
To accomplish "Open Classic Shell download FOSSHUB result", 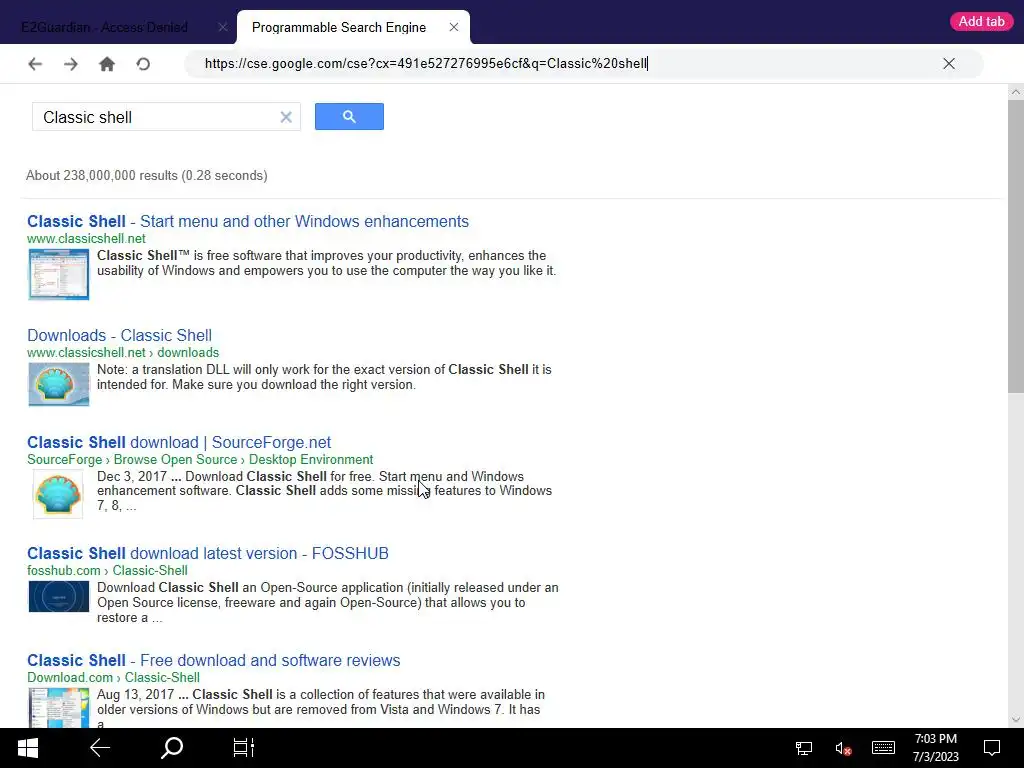I will [x=208, y=553].
